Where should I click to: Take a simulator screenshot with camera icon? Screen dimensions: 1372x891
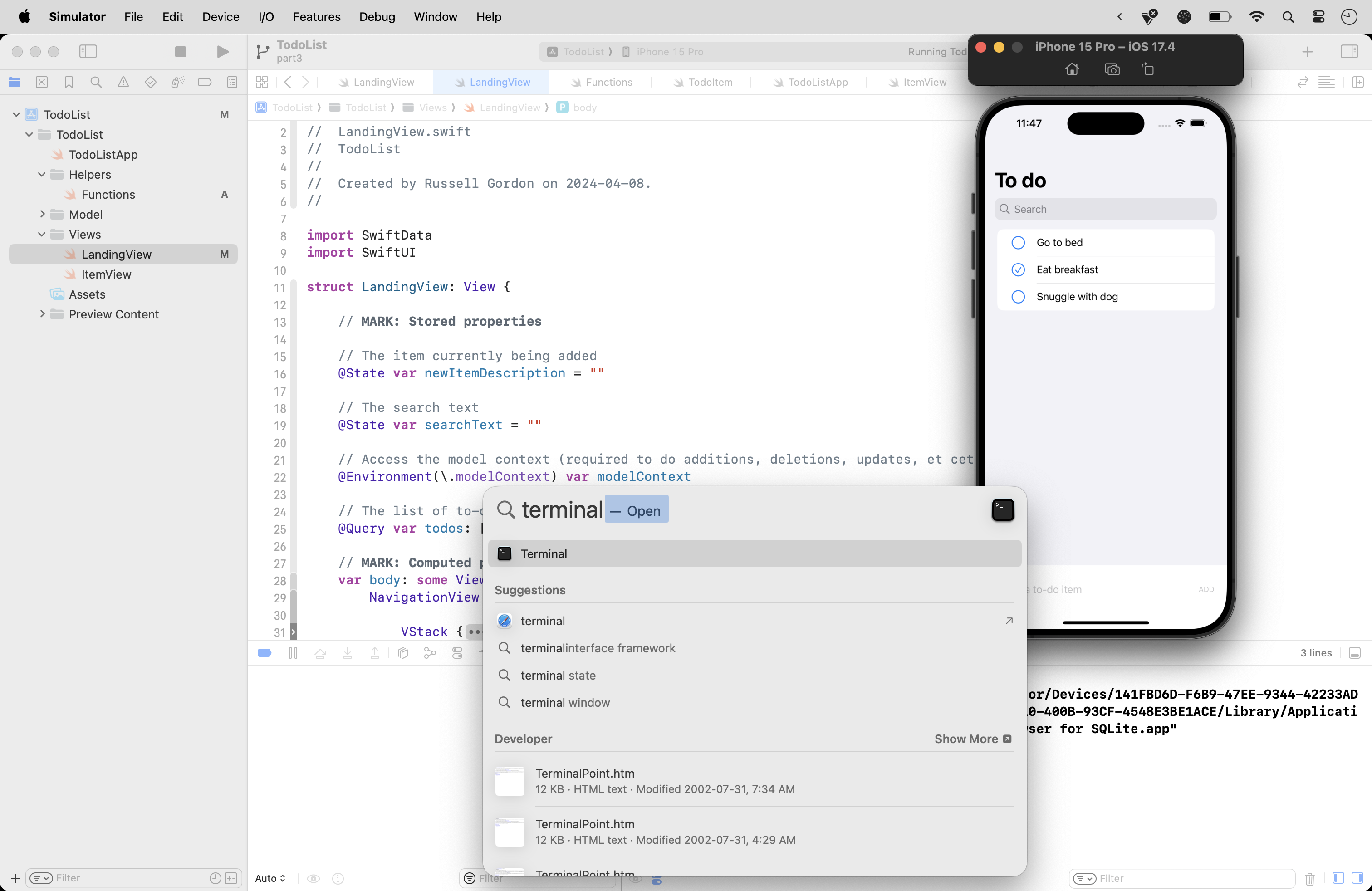tap(1112, 70)
